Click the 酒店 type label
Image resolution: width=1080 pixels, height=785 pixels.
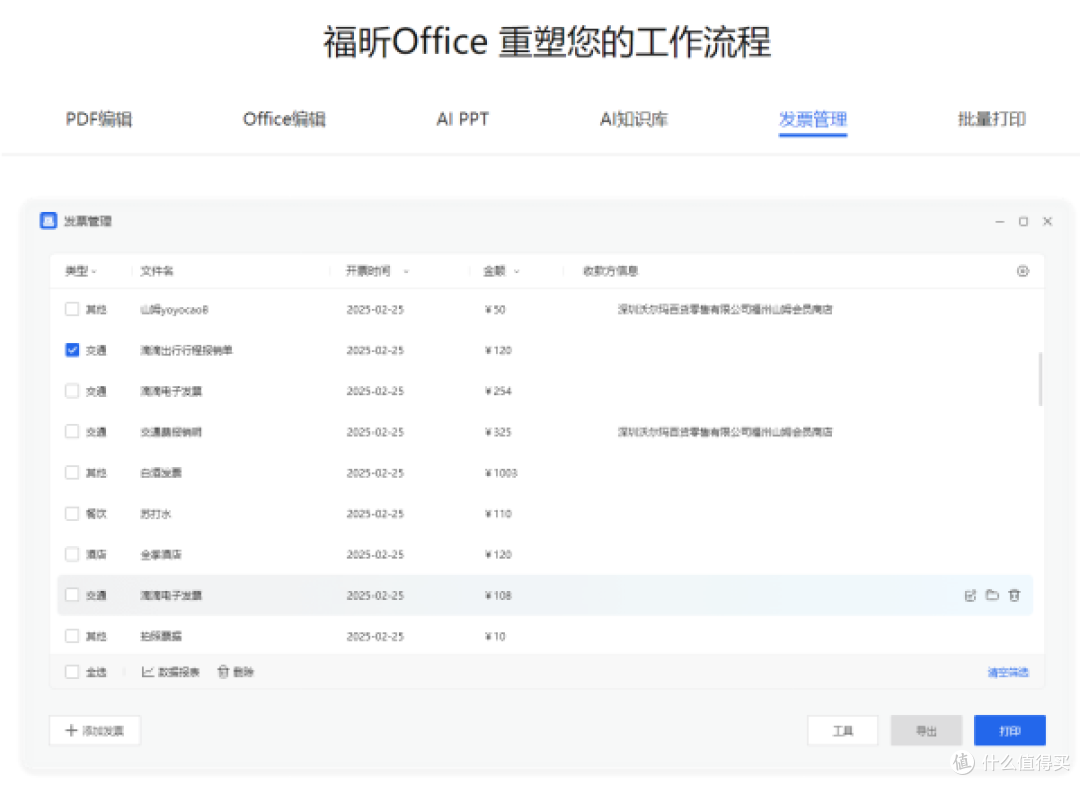tap(96, 554)
